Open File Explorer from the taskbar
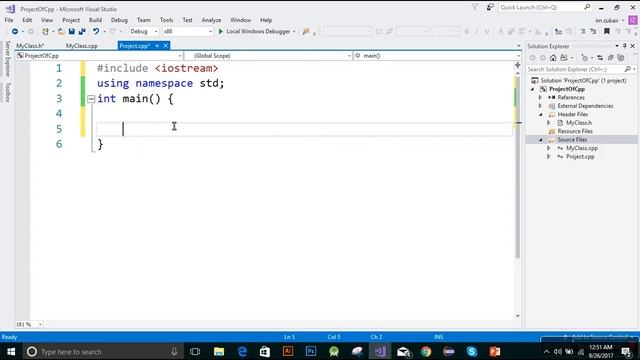This screenshot has width=640, height=360. point(219,351)
